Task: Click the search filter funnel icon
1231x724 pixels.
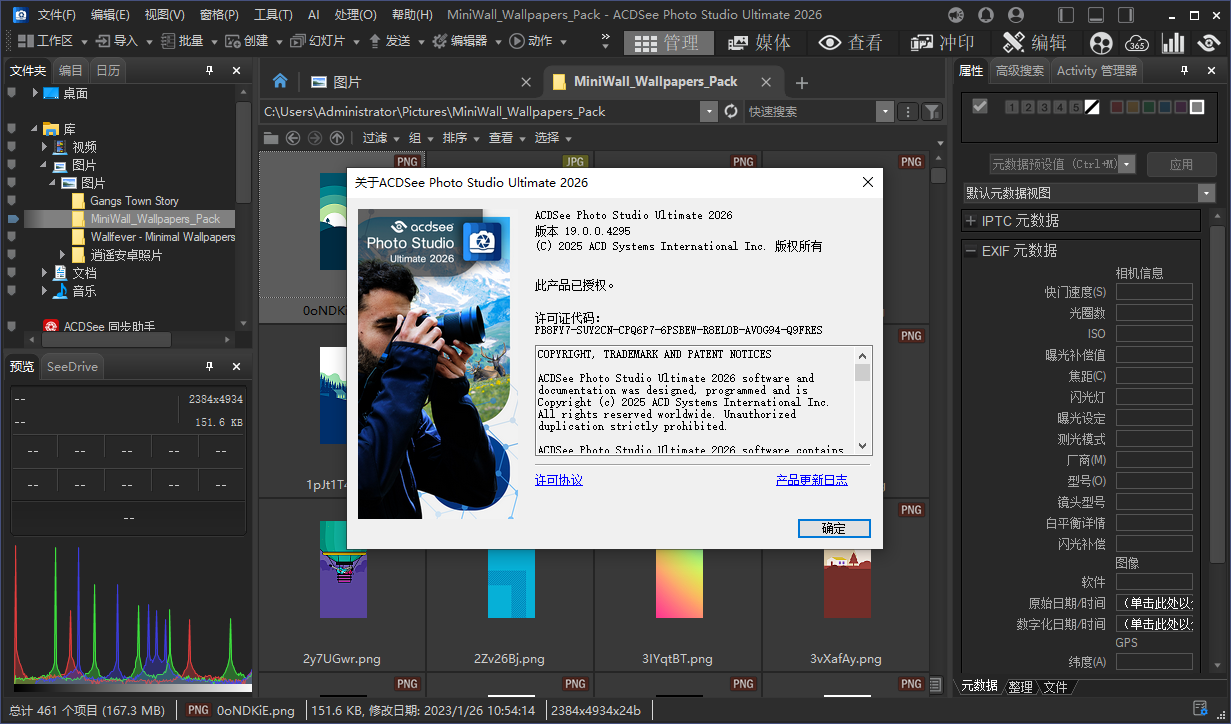Action: coord(931,112)
